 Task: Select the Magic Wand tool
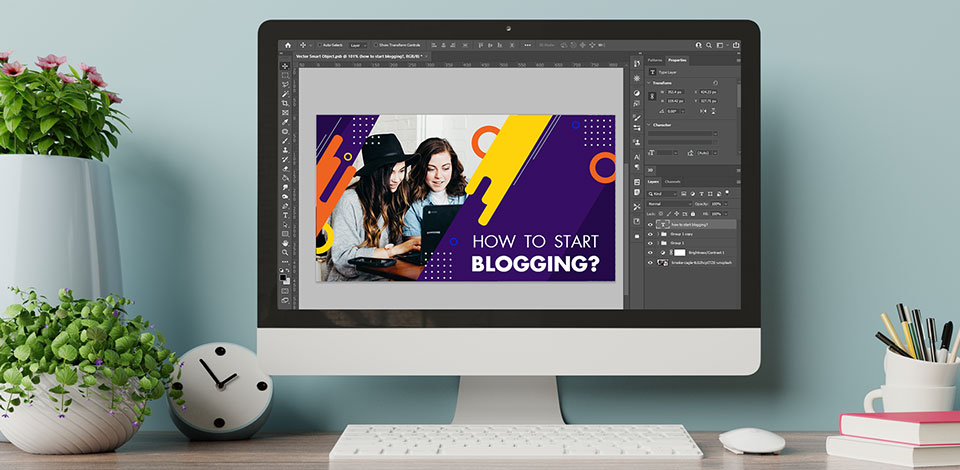click(285, 94)
